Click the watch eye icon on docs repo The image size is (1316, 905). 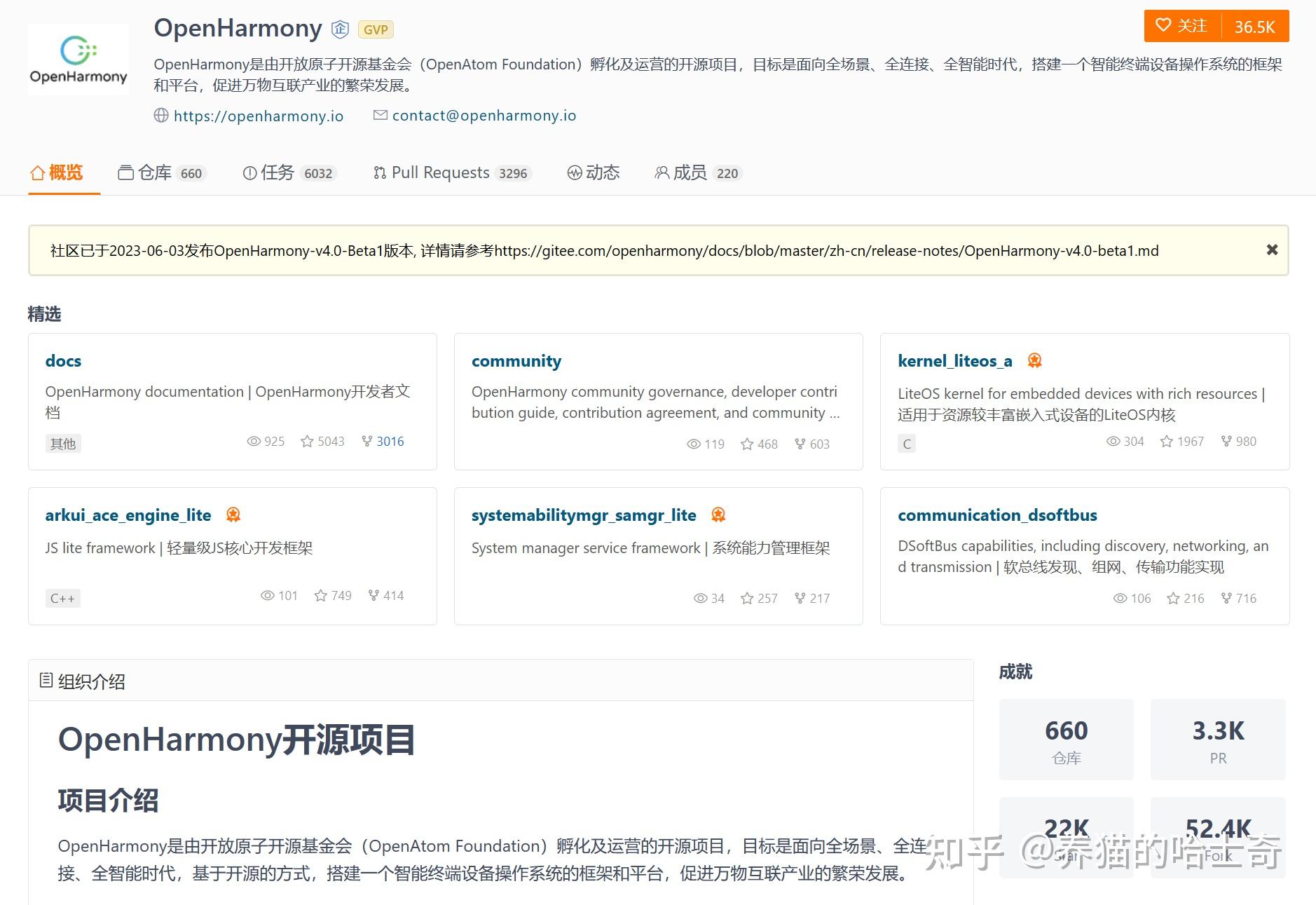(x=254, y=441)
